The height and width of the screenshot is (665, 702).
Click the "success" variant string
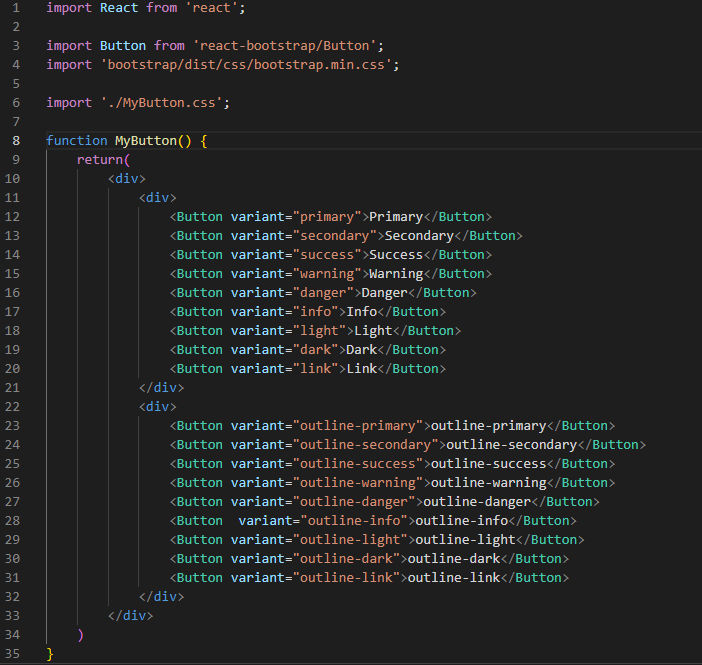327,254
